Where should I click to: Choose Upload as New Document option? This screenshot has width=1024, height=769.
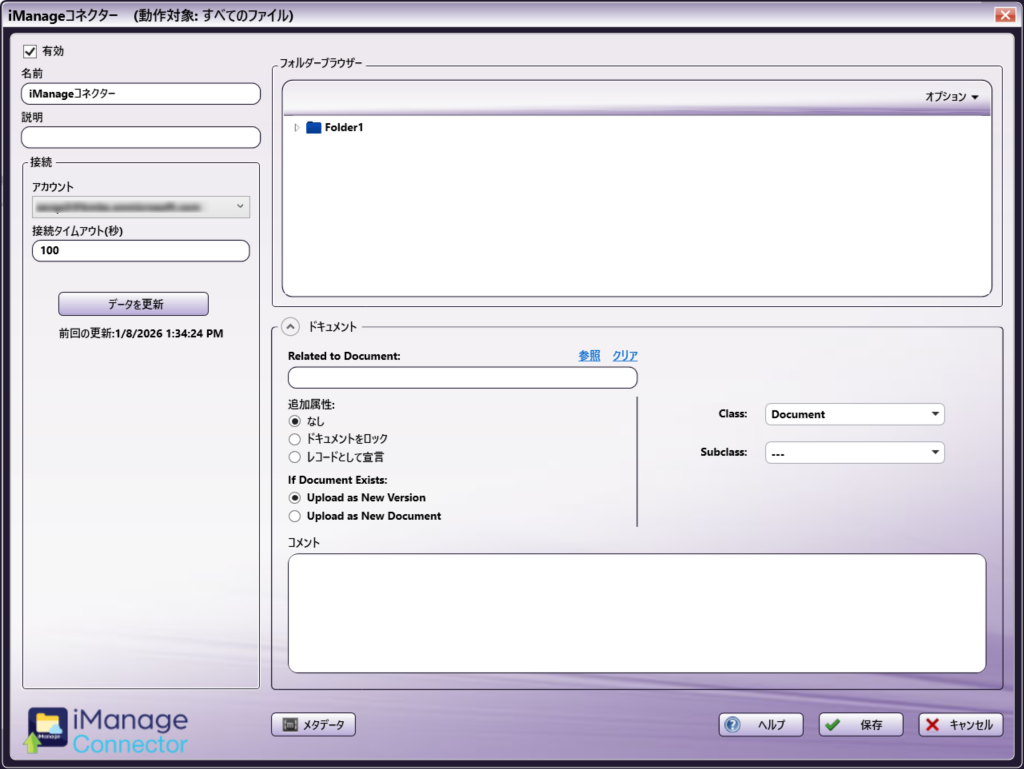tap(294, 516)
